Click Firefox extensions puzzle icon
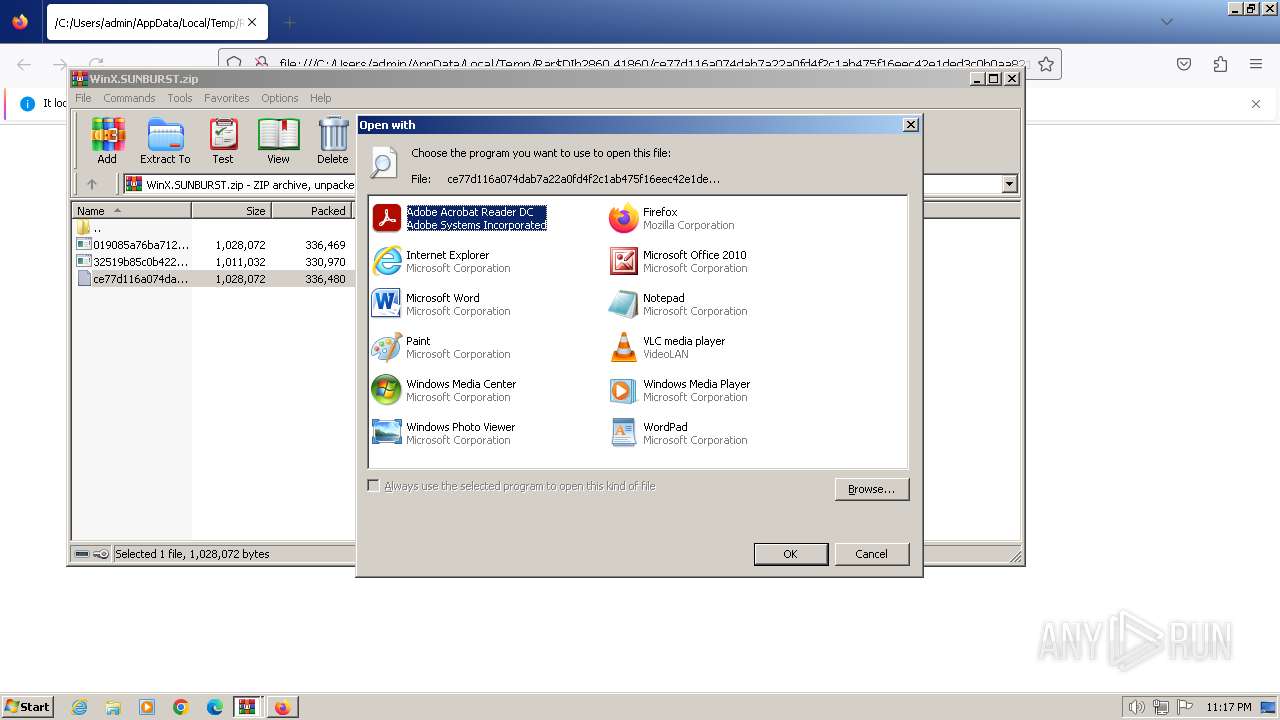The image size is (1280, 720). click(x=1220, y=64)
